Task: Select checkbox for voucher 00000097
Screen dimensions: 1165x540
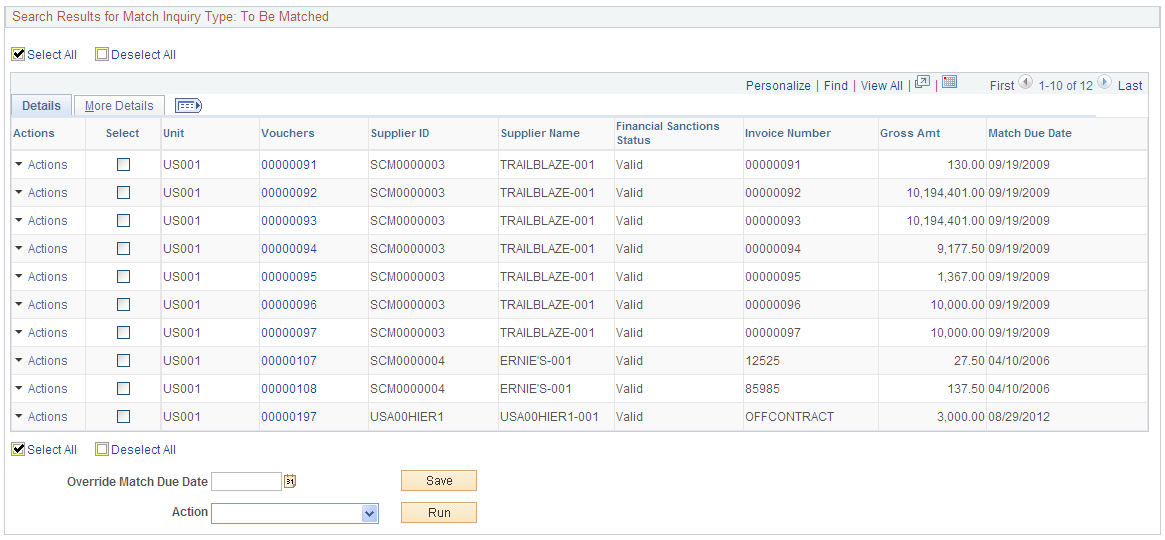Action: pyautogui.click(x=123, y=333)
